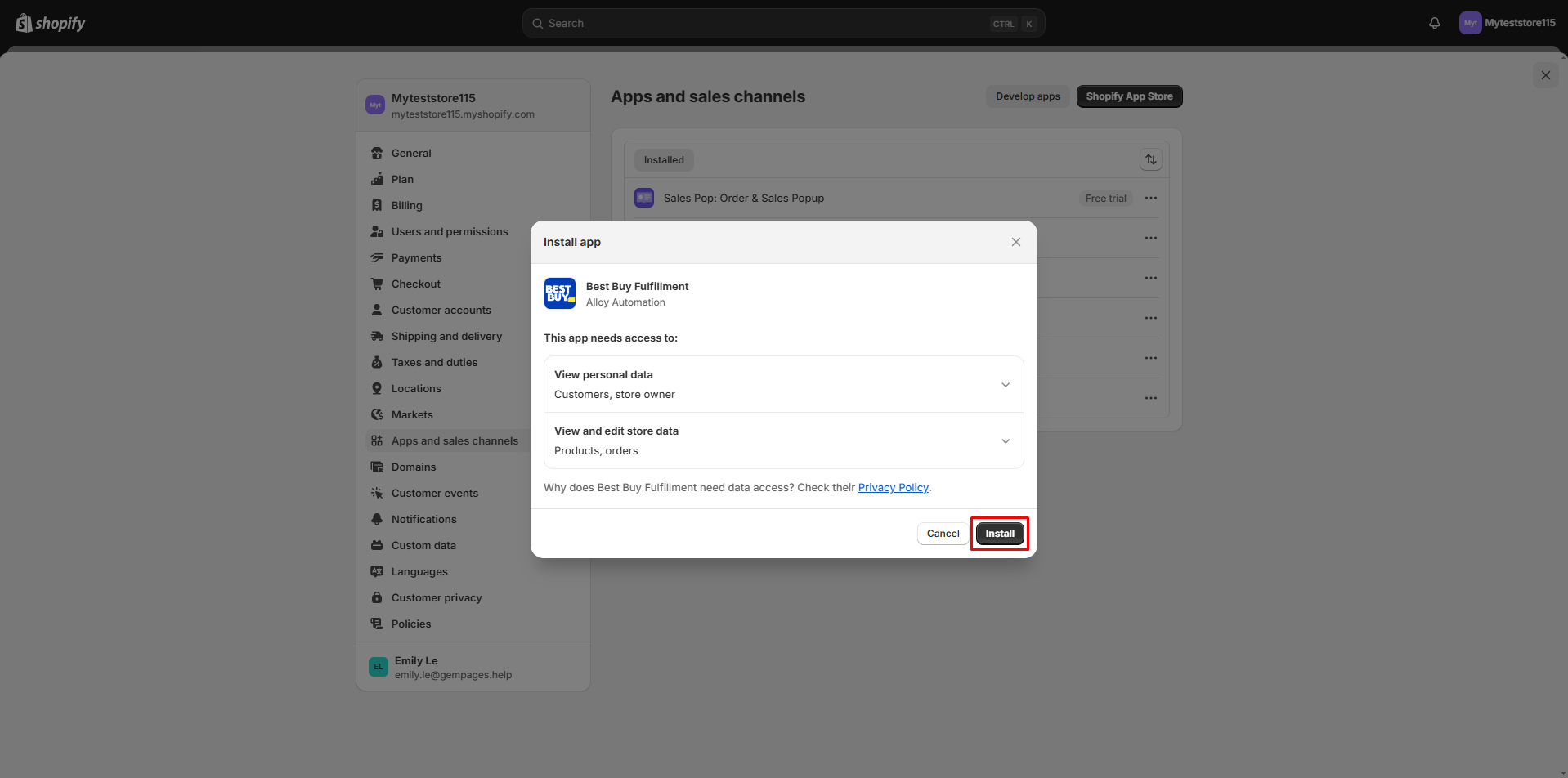Cancel the app installation
Screen dimensions: 1568x778
point(943,534)
